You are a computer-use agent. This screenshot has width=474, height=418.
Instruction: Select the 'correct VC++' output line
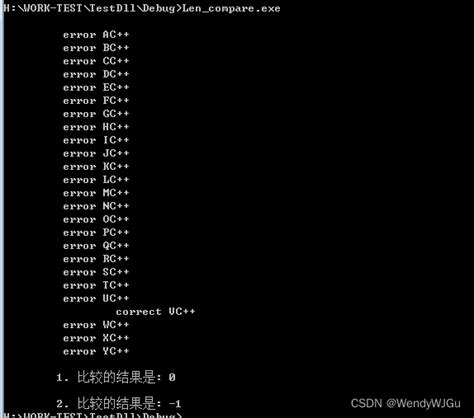click(155, 312)
